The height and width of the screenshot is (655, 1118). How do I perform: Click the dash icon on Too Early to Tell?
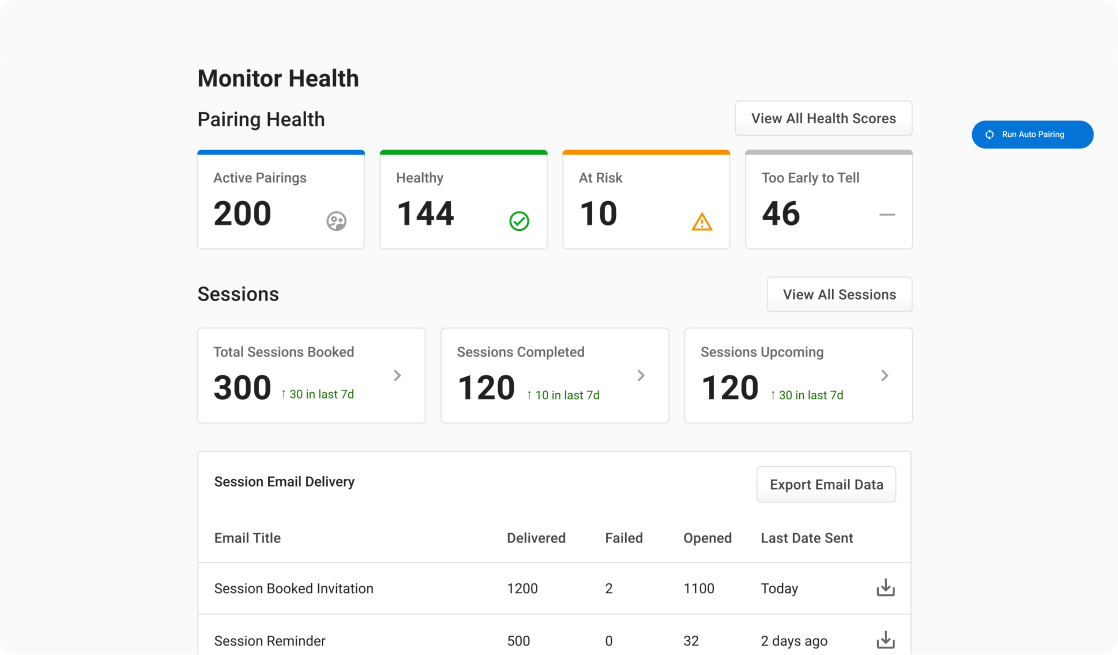[x=886, y=214]
